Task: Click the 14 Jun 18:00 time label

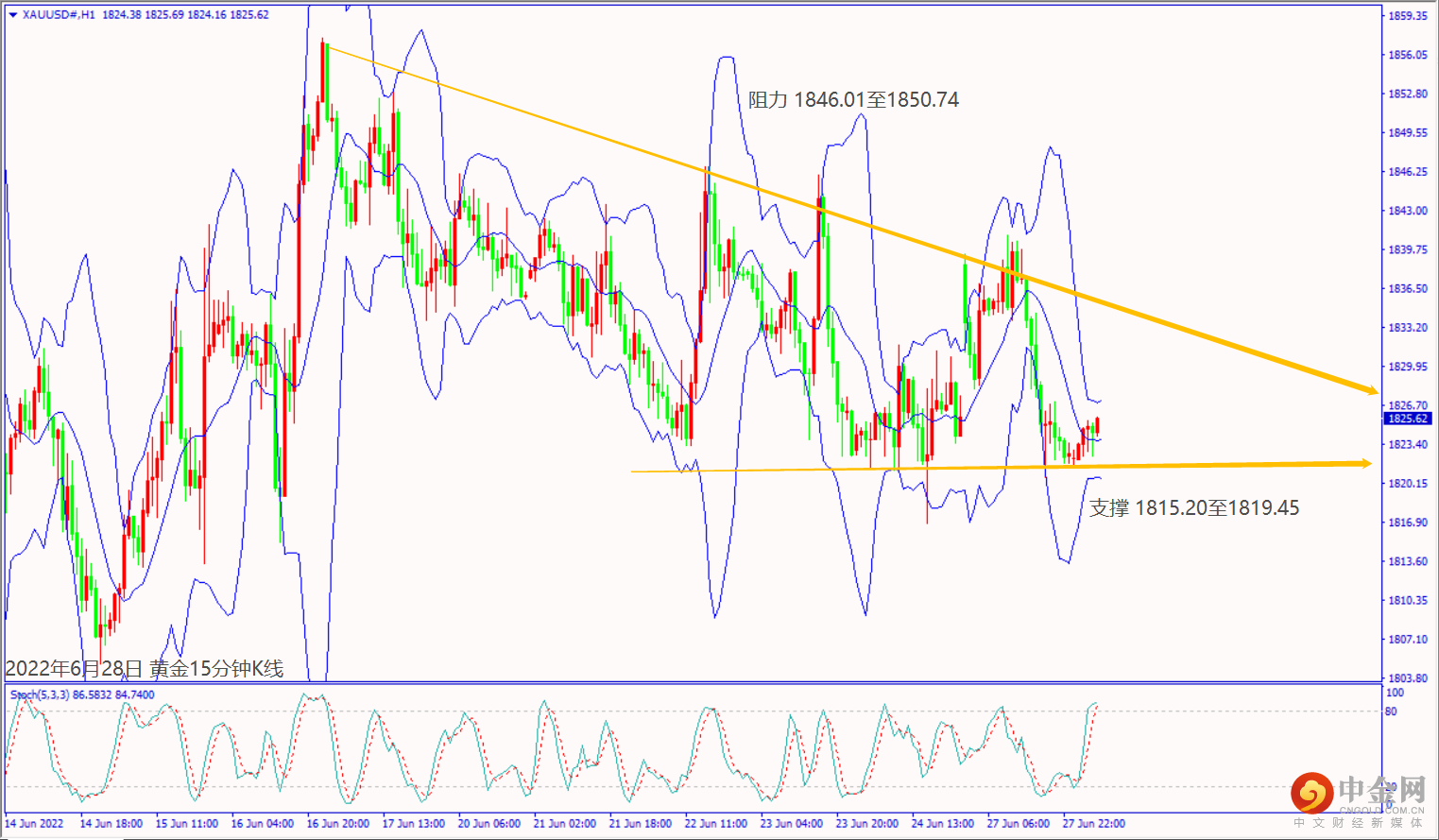Action: [x=111, y=824]
